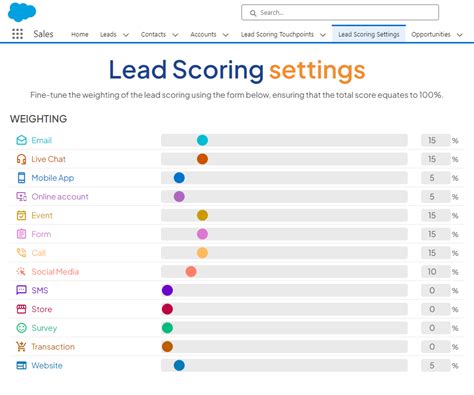Click the Email envelope icon
This screenshot has height=395, width=474.
tap(21, 140)
